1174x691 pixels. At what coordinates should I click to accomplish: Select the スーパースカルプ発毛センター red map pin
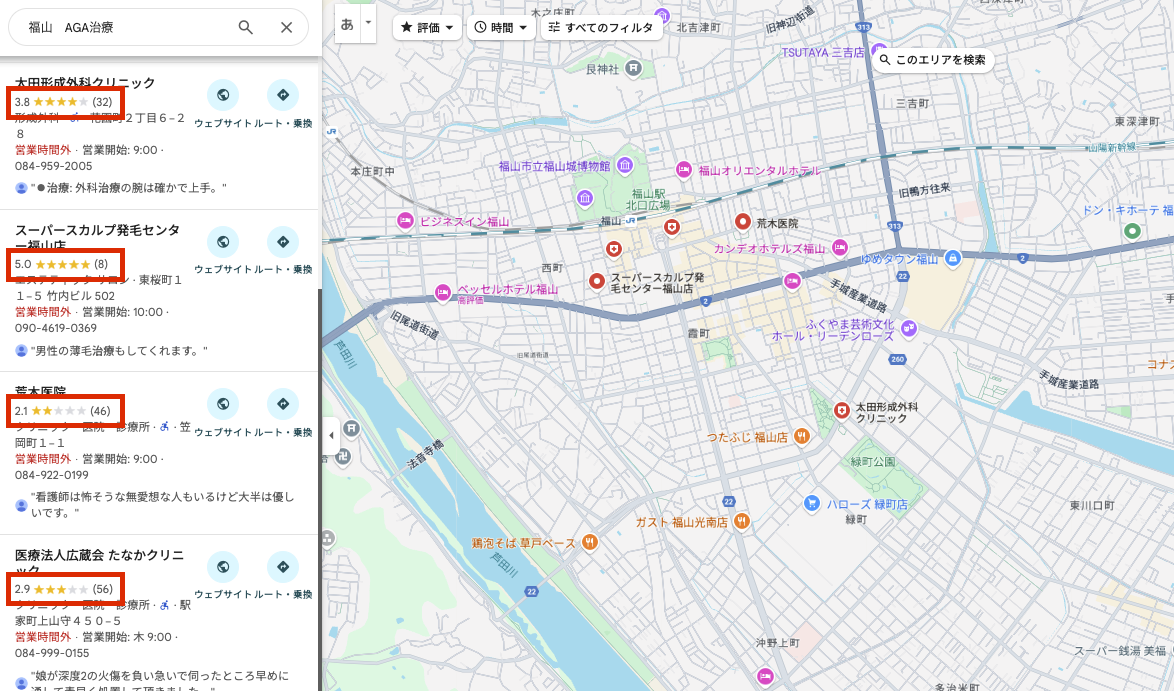[597, 281]
